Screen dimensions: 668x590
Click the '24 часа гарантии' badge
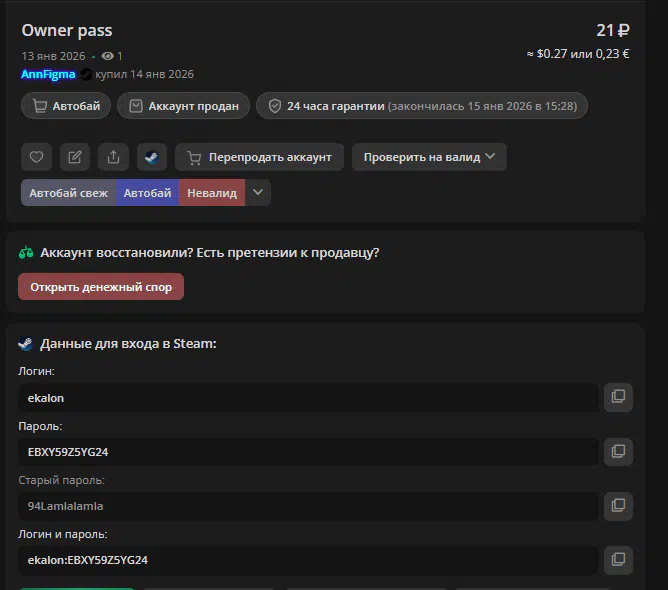[421, 106]
